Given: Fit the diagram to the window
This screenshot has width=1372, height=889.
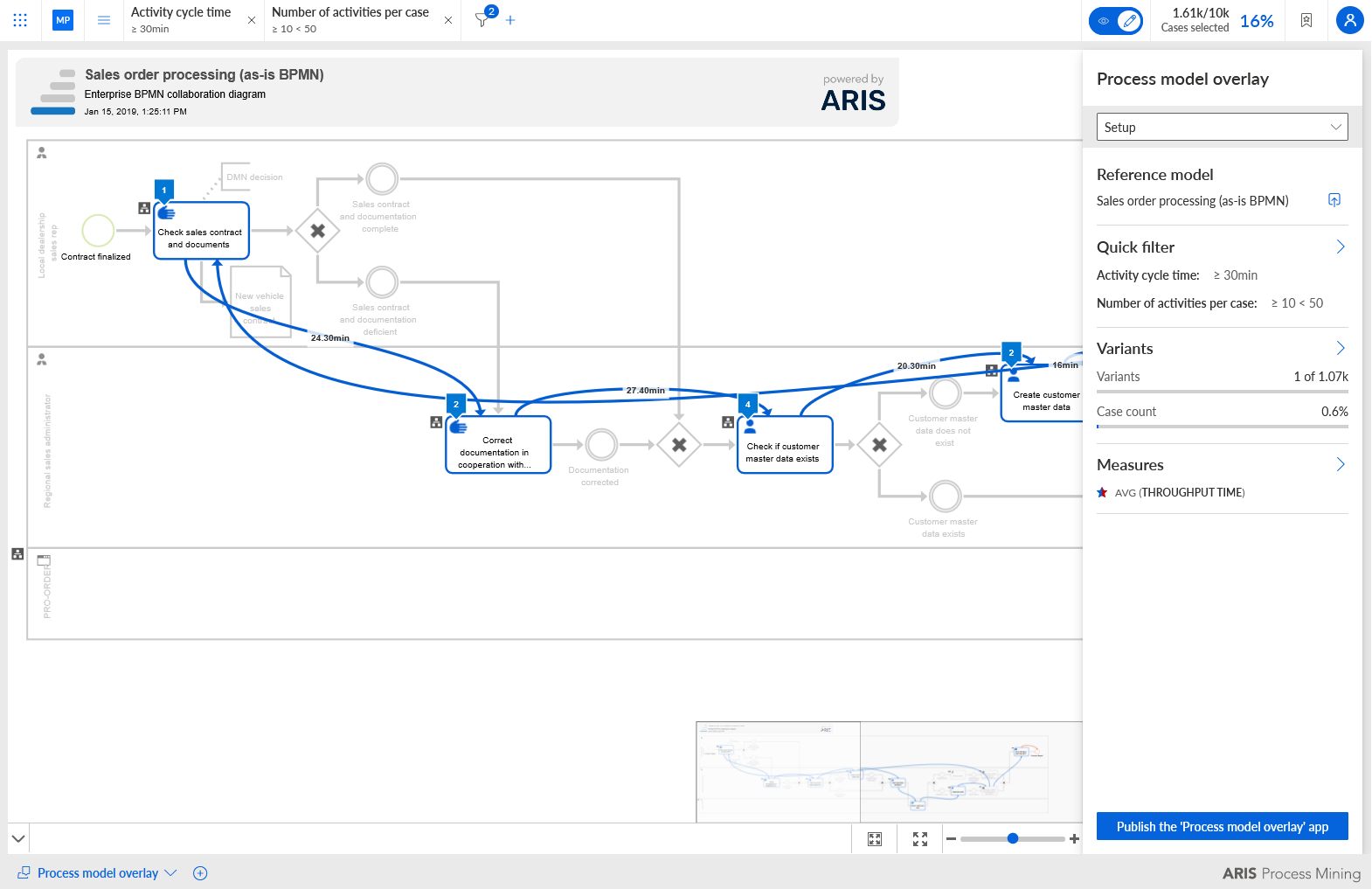Looking at the screenshot, I should click(875, 839).
